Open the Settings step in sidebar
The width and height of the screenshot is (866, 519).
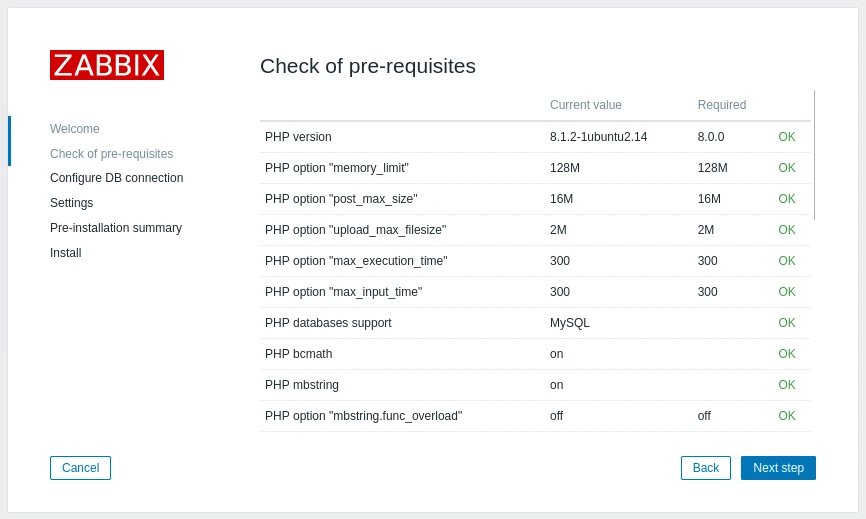(x=72, y=203)
